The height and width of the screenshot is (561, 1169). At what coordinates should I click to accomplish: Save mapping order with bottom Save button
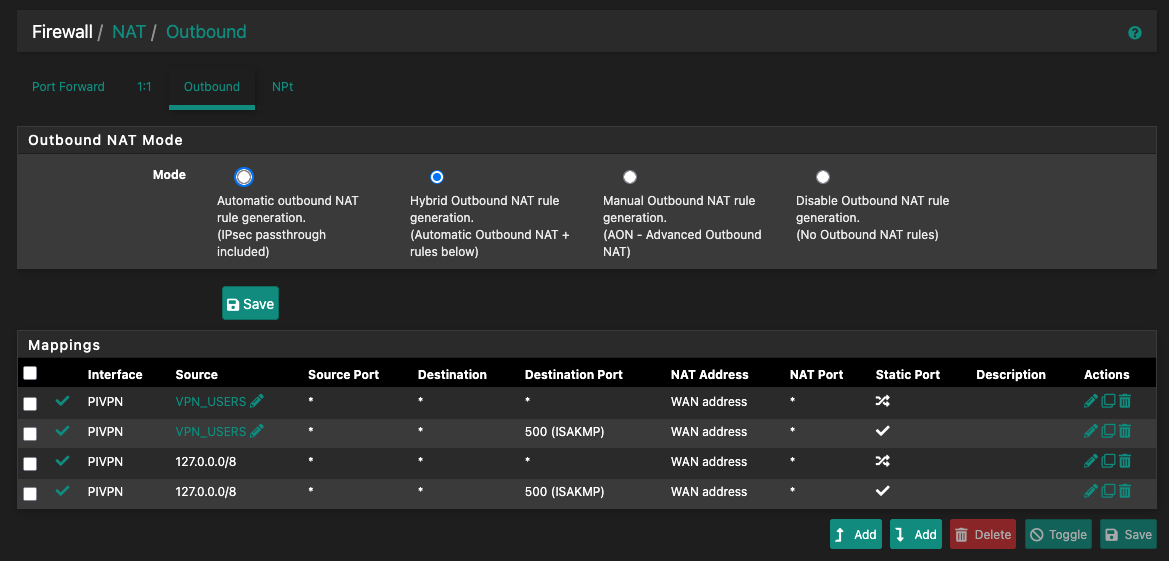(1129, 534)
